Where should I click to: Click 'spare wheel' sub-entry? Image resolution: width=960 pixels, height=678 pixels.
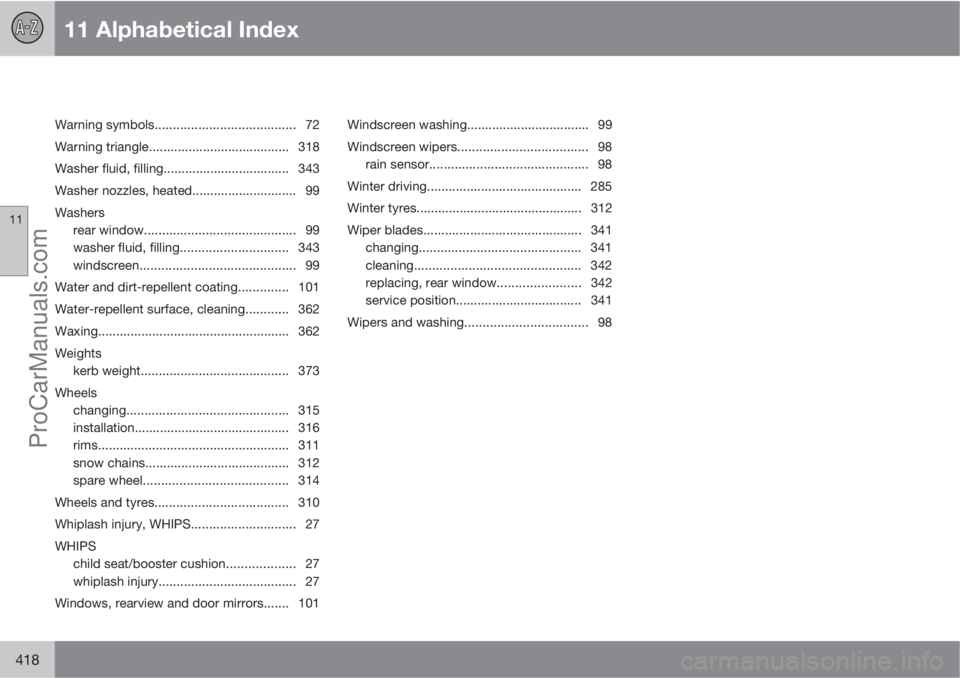click(x=196, y=481)
